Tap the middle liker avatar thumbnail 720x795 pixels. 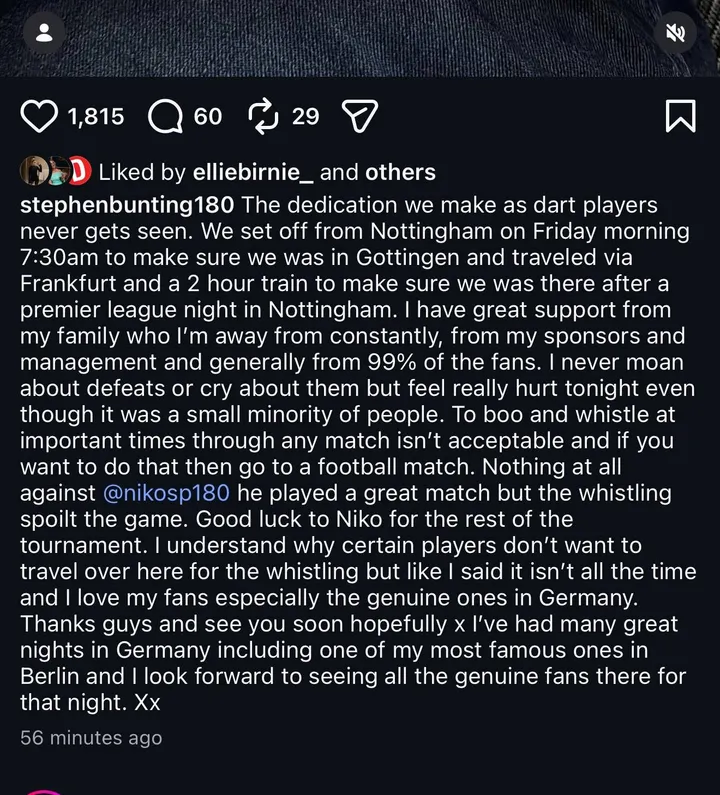(57, 171)
